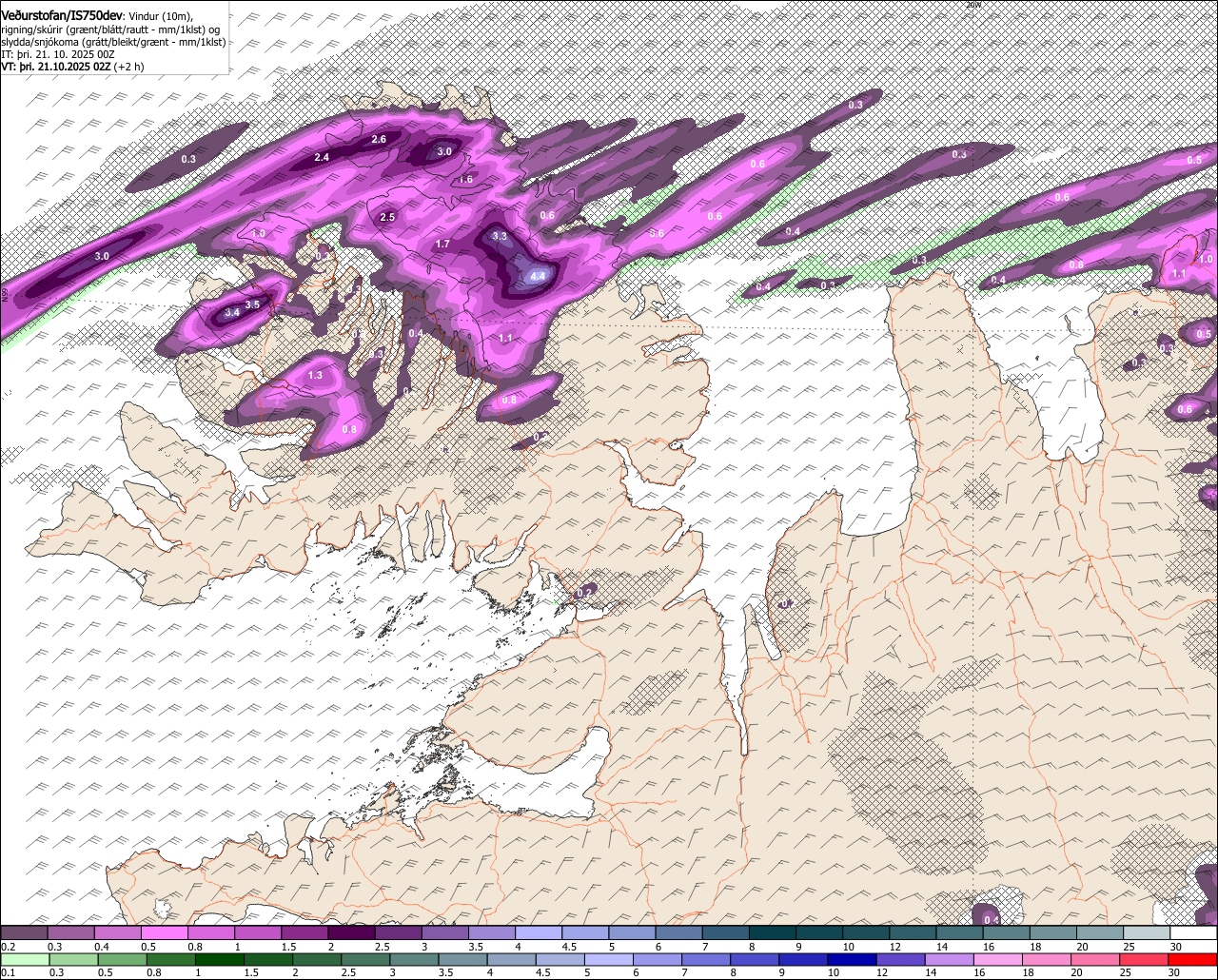Screen dimensions: 1218x980
Task: Click the dusky purple upper-legend swatch starting at 0.2
Action: coord(24,933)
